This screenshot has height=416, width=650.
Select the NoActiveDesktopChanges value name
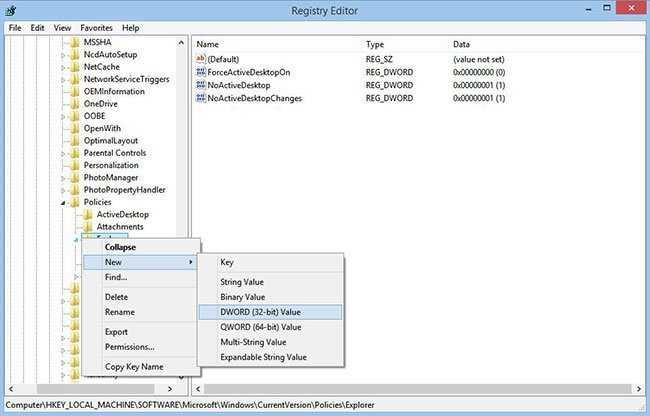pyautogui.click(x=255, y=98)
